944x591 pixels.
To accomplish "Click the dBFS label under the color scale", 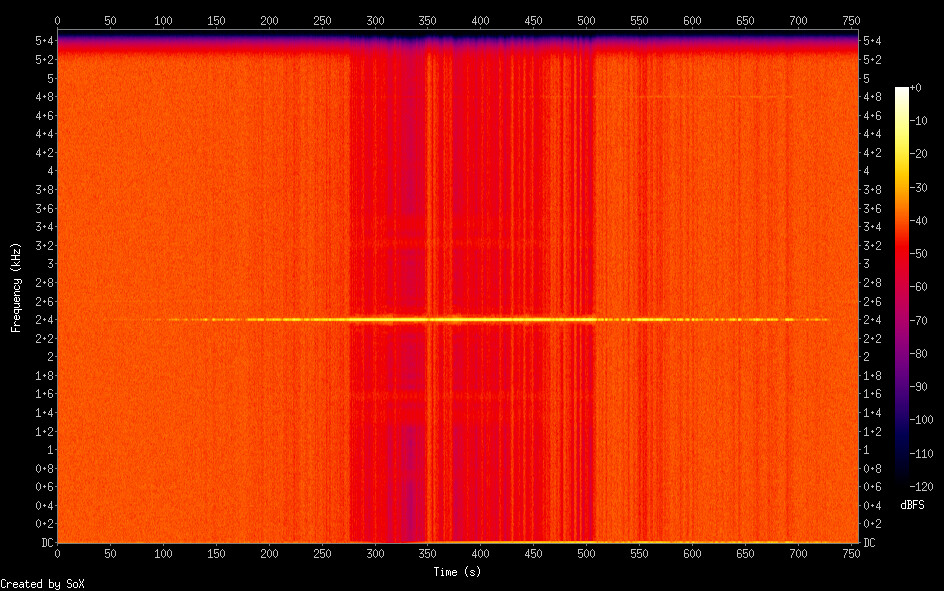I will (x=912, y=505).
